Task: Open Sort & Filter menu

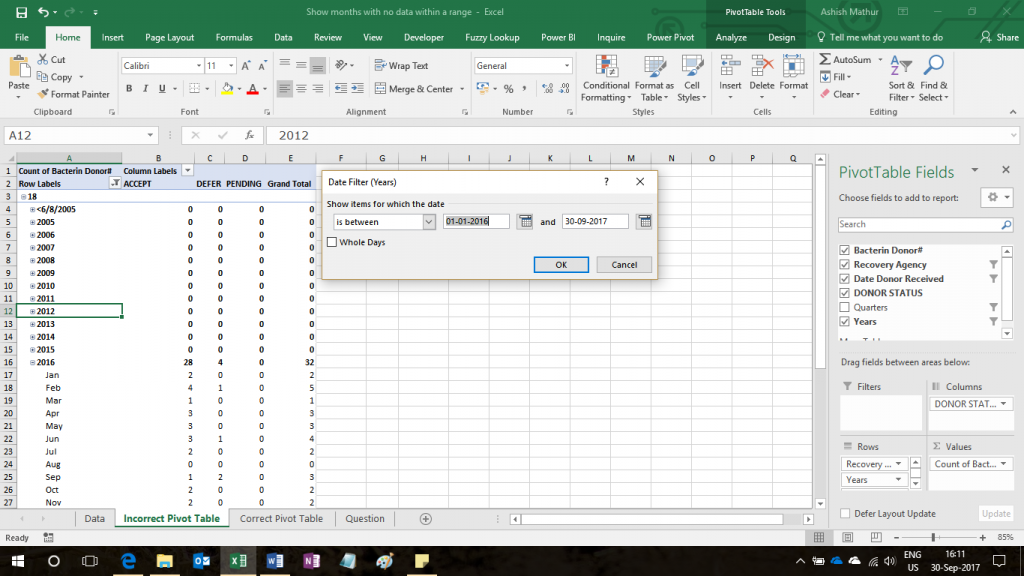Action: tap(901, 78)
